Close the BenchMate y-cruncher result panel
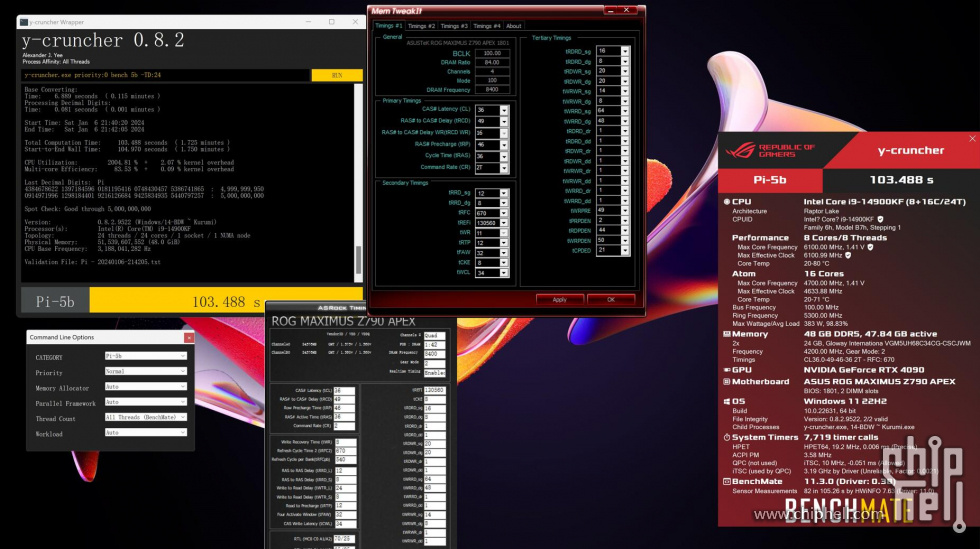Viewport: 980px width, 549px height. click(972, 139)
